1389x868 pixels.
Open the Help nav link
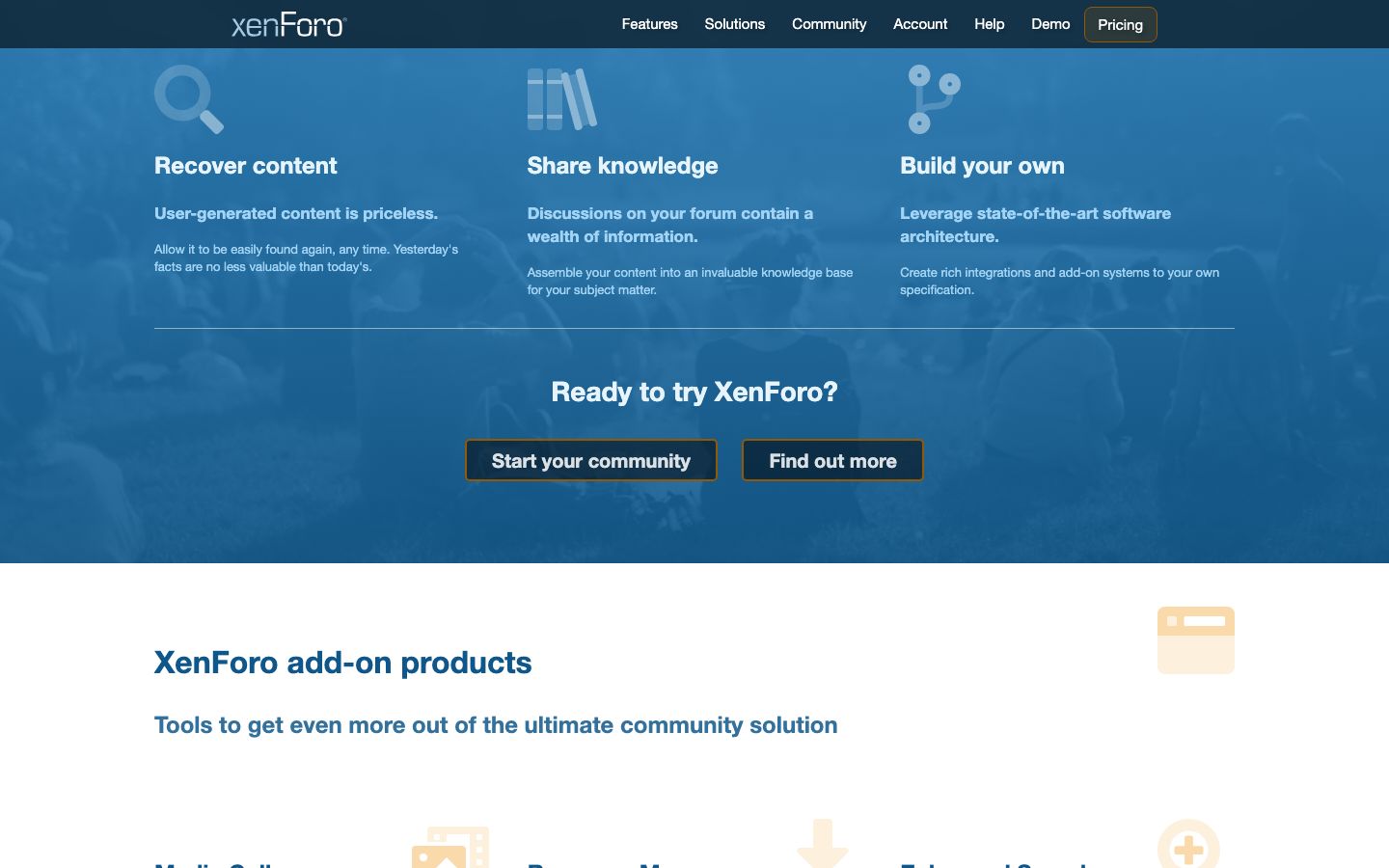coord(989,24)
